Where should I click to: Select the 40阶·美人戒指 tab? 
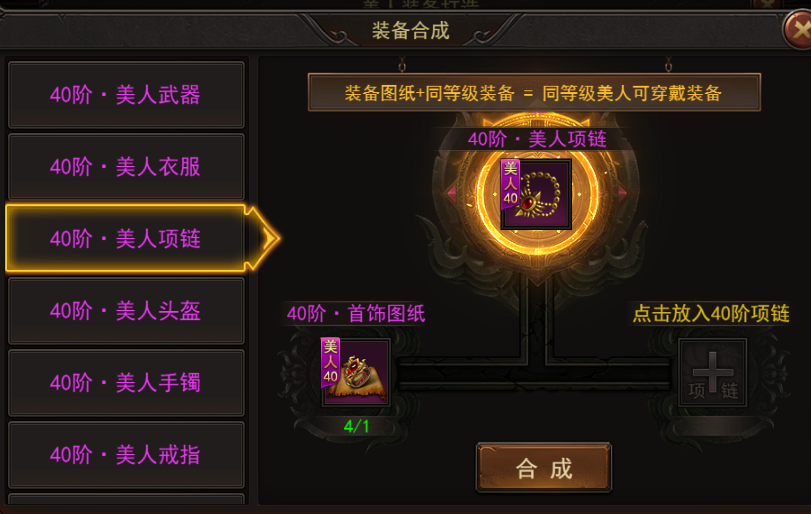pos(126,455)
